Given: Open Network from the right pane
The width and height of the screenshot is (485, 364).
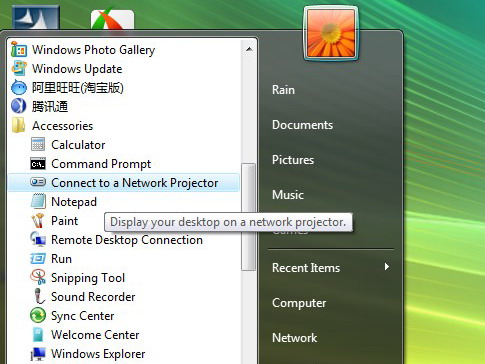Looking at the screenshot, I should [x=295, y=338].
